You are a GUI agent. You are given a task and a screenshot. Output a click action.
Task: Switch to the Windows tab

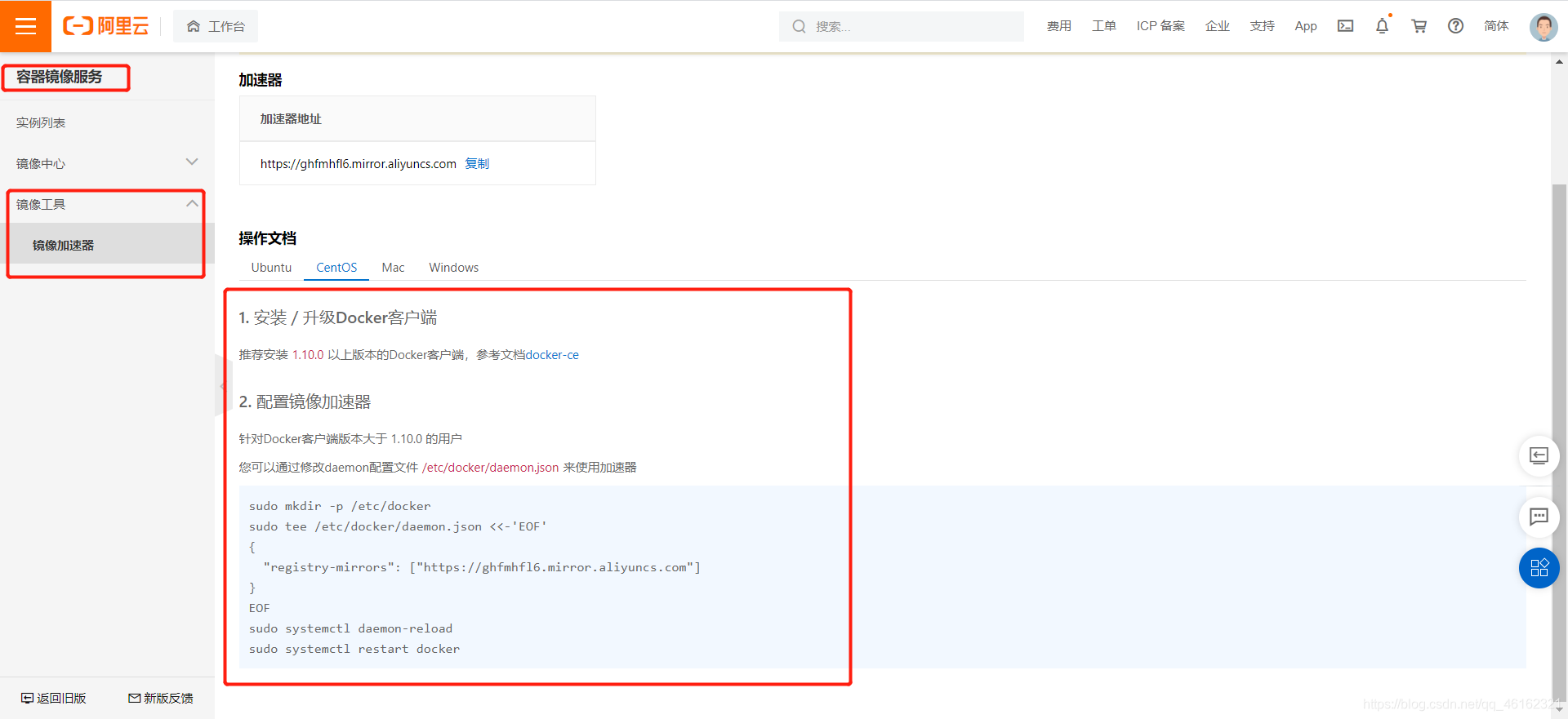click(454, 268)
